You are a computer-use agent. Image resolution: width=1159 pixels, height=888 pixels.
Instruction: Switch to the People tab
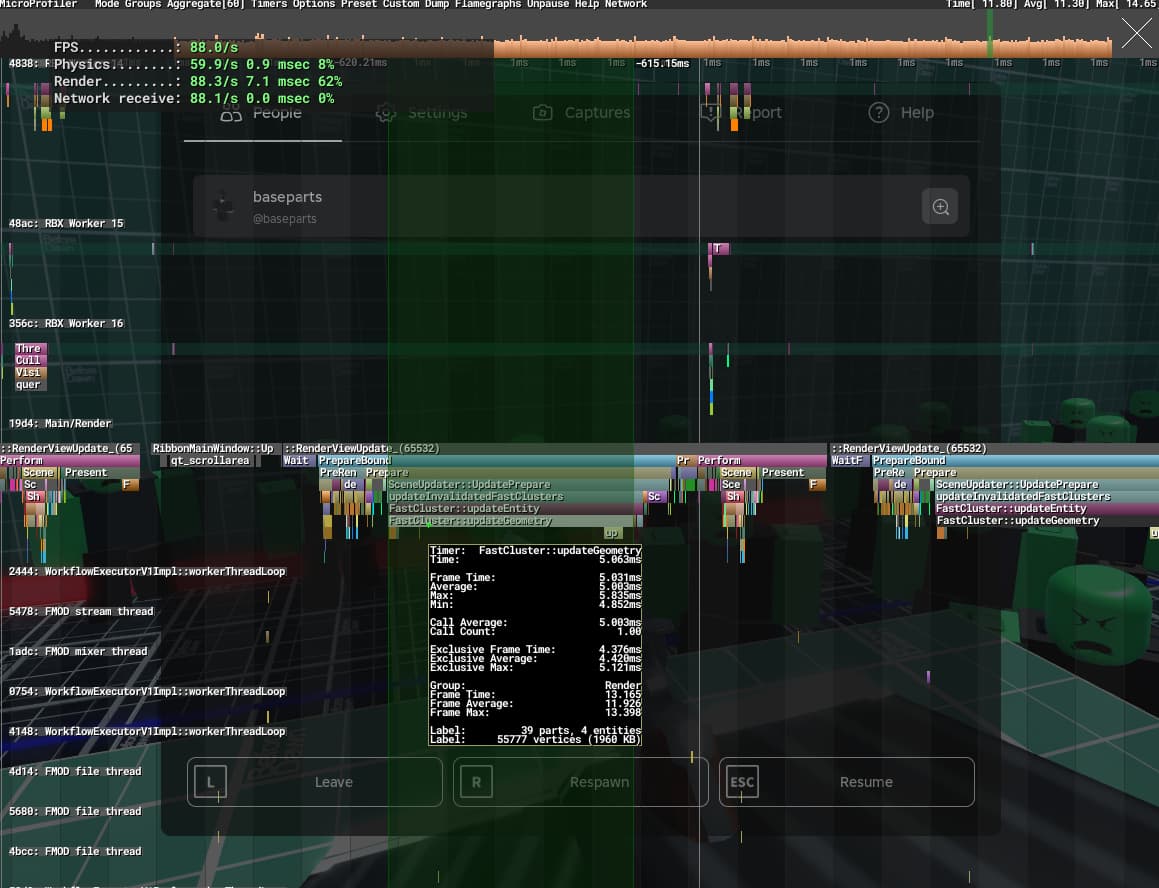(x=262, y=113)
